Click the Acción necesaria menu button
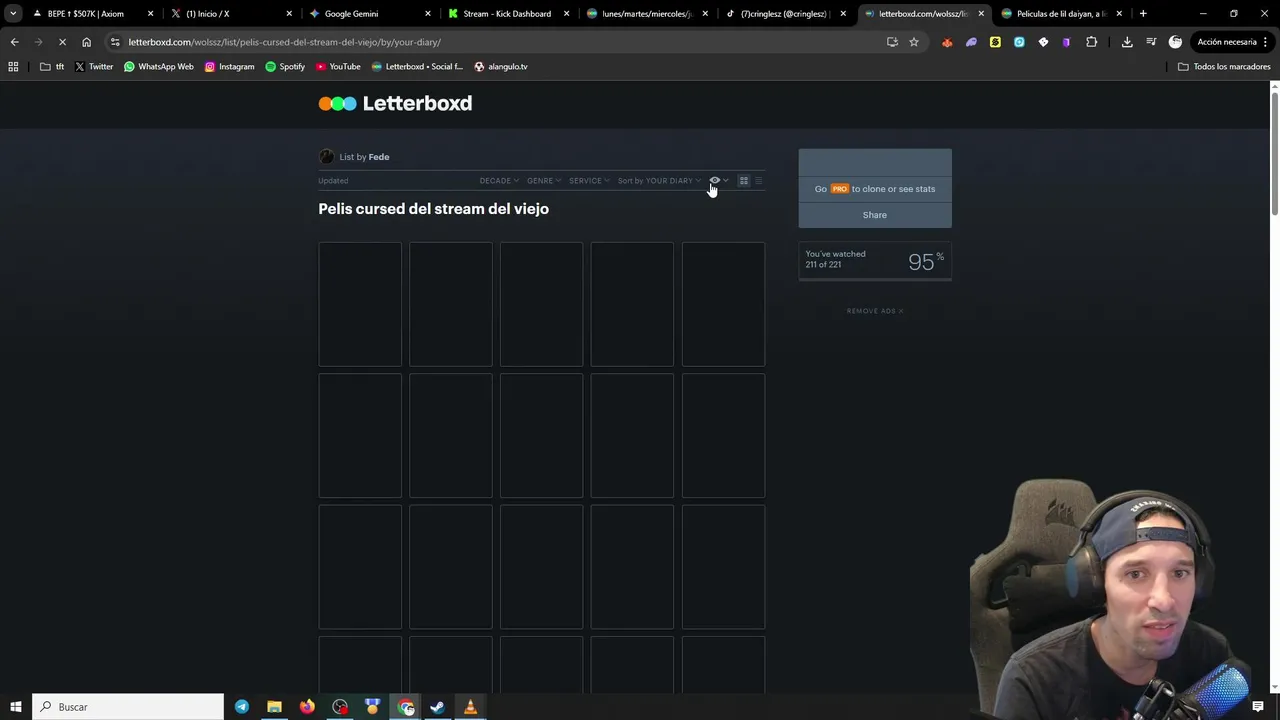The width and height of the screenshot is (1280, 720). [x=1232, y=42]
